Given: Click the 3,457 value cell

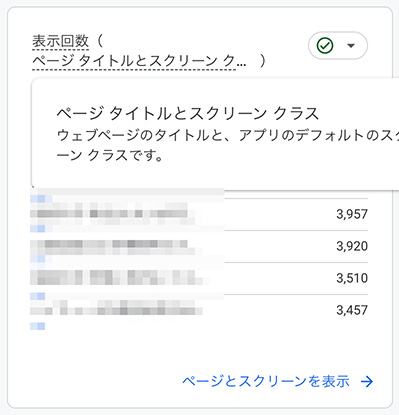Looking at the screenshot, I should pyautogui.click(x=352, y=310).
